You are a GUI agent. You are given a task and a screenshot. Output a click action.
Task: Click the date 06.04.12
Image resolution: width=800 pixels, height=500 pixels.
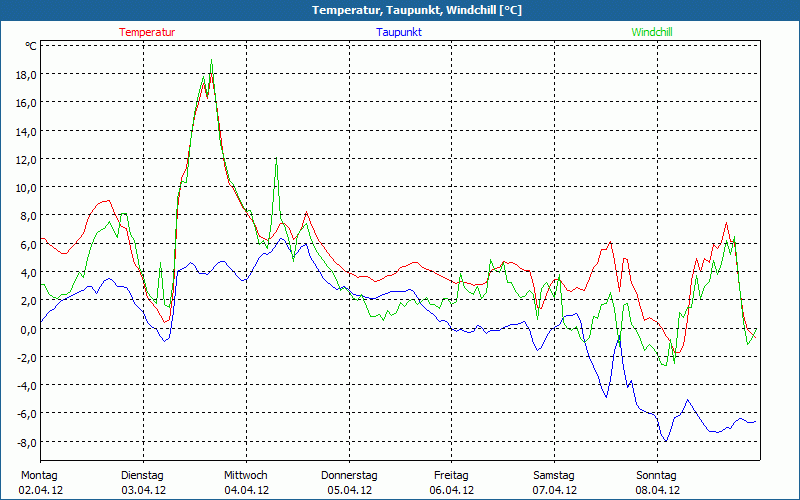click(452, 490)
